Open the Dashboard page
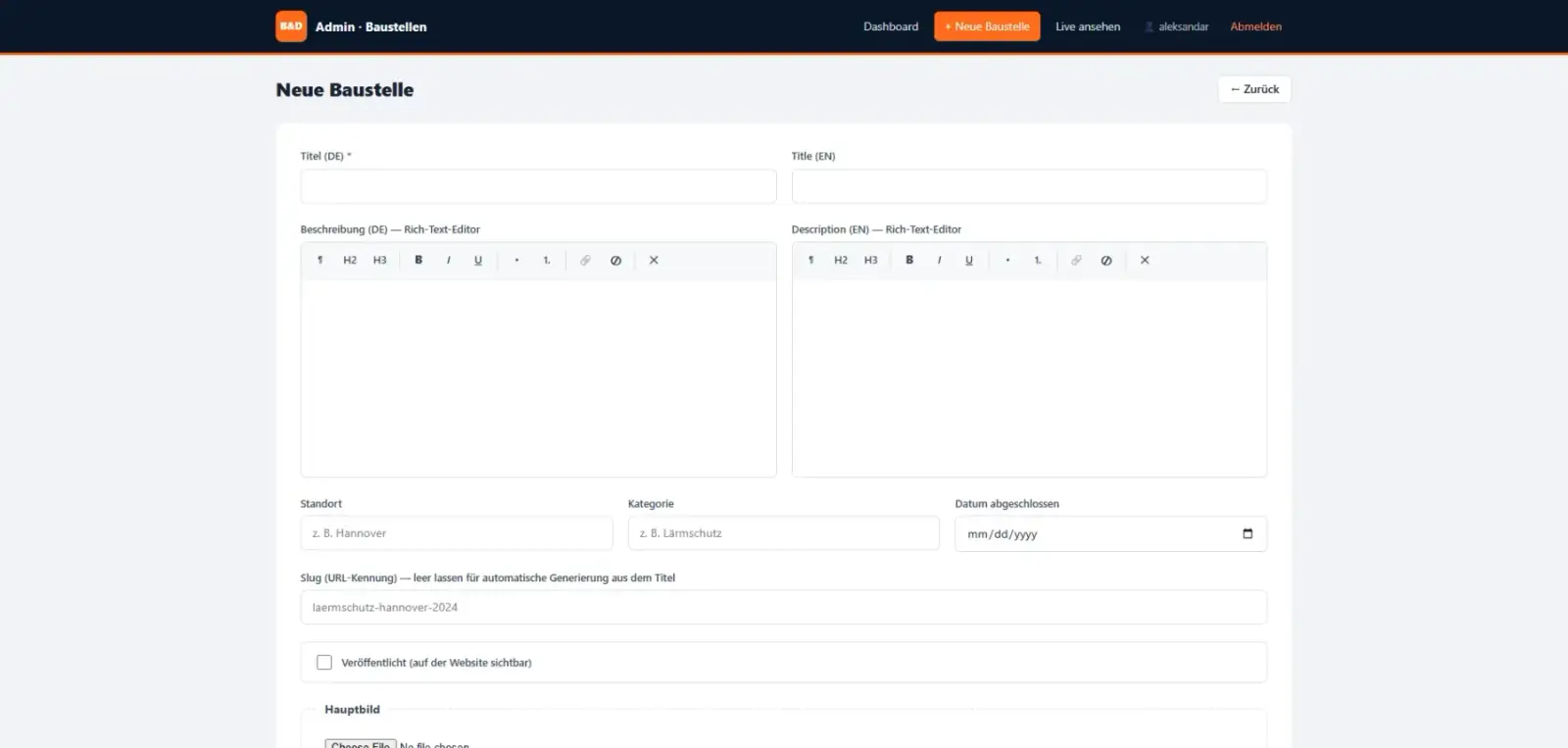 point(891,26)
